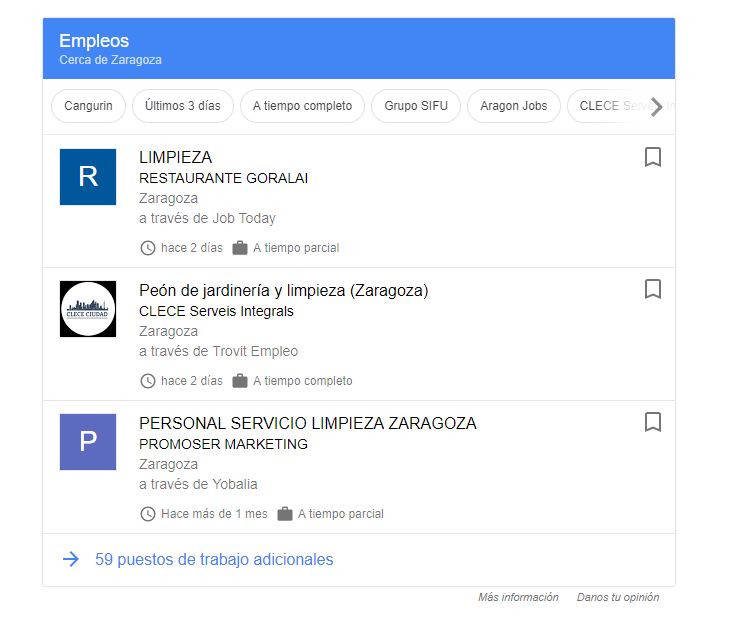Viewport: 742px width, 617px height.
Task: Select the Aragon Jobs filter chip
Action: pos(513,106)
